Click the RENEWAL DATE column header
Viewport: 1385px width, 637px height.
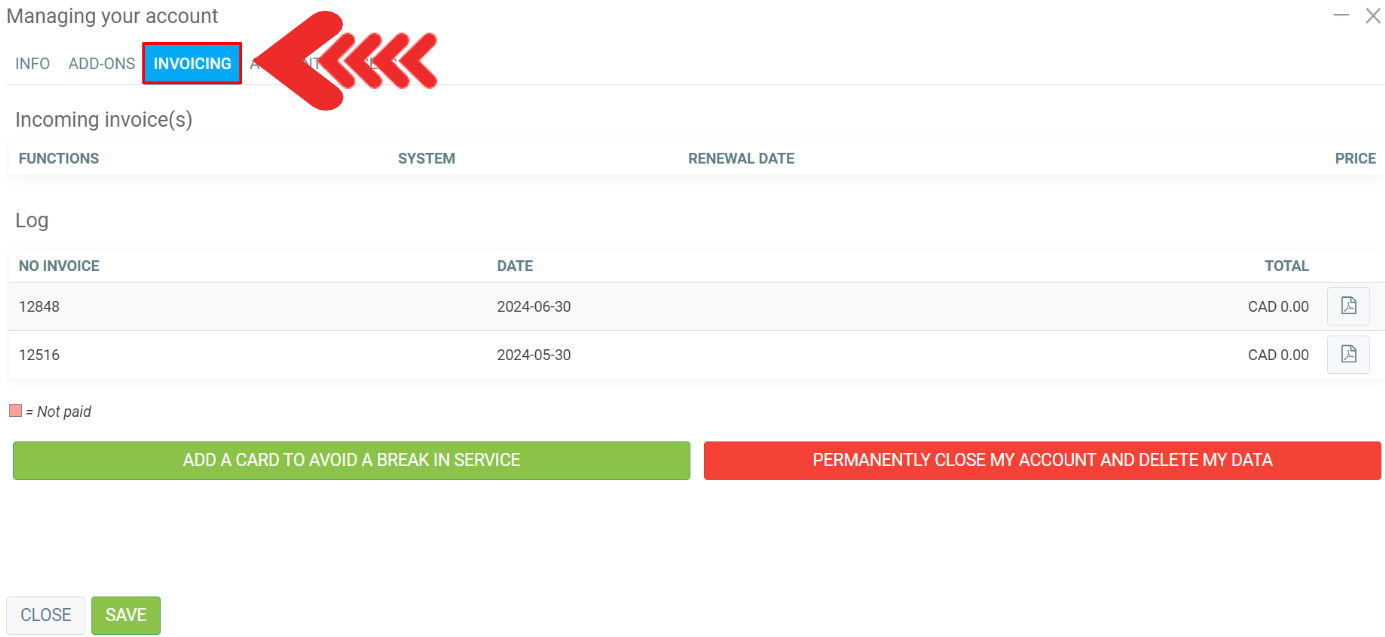pyautogui.click(x=741, y=158)
